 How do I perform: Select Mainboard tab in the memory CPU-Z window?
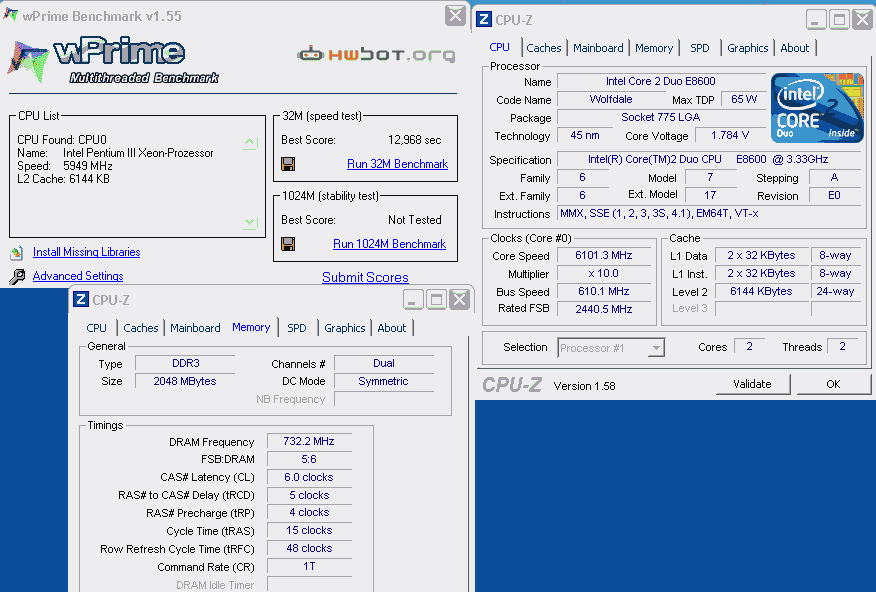click(x=195, y=328)
